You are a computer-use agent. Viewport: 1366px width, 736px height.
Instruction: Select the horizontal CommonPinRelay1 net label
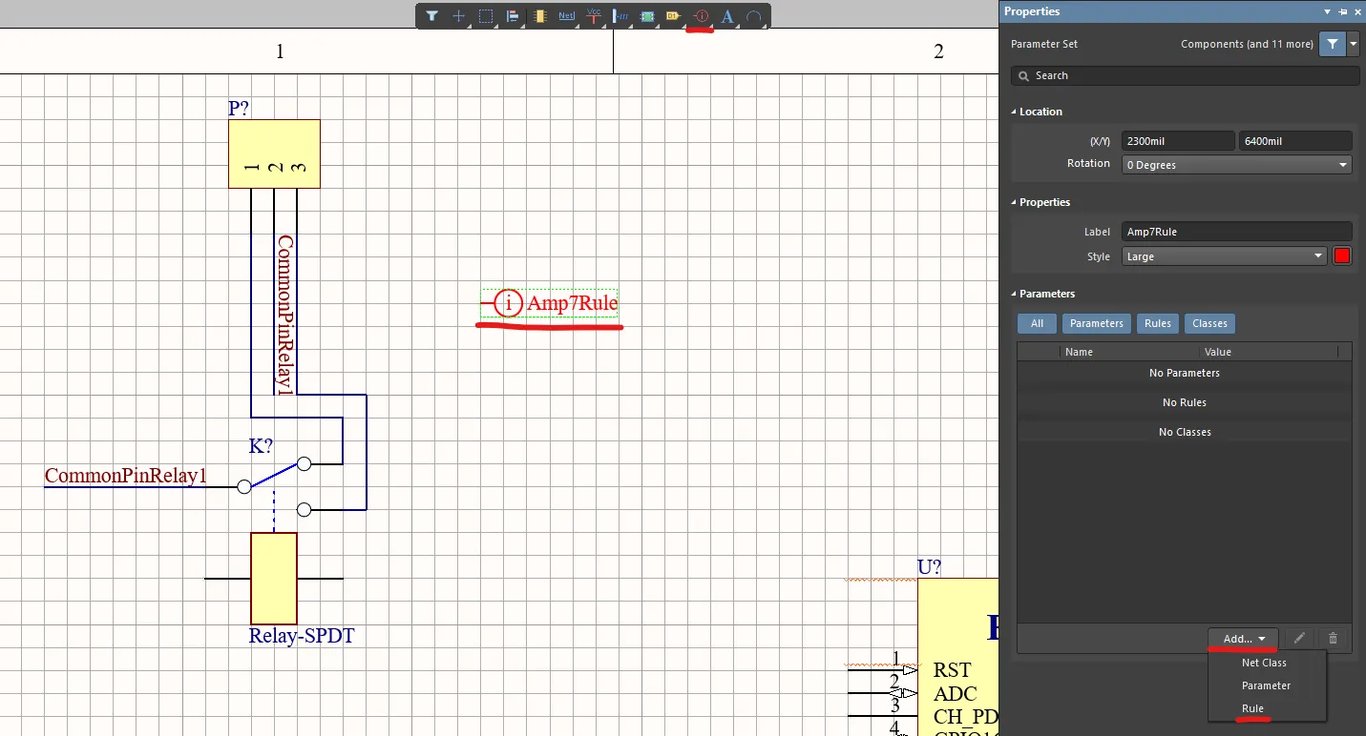point(126,476)
